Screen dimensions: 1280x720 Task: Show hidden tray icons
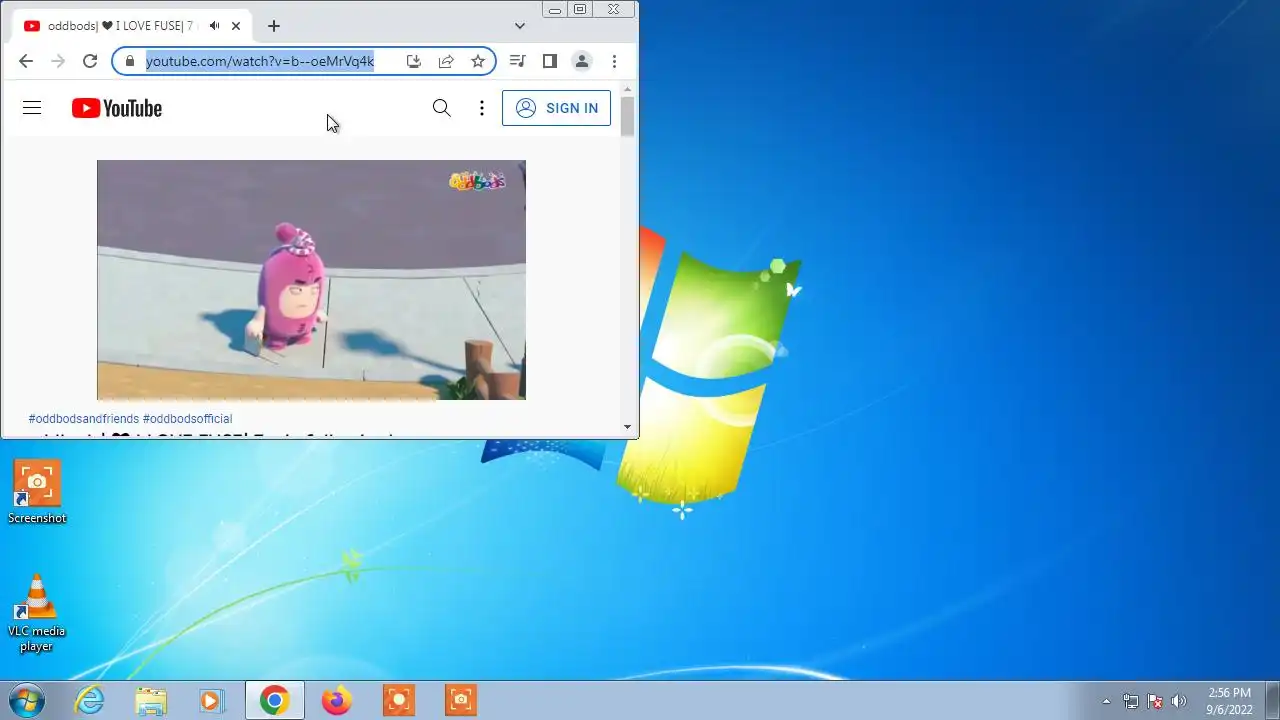pos(1106,701)
